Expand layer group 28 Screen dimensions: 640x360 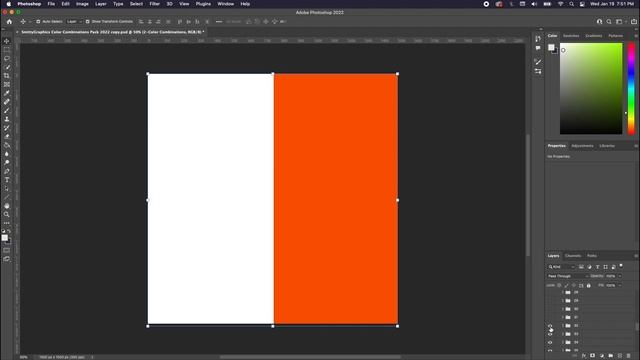pyautogui.click(x=562, y=292)
